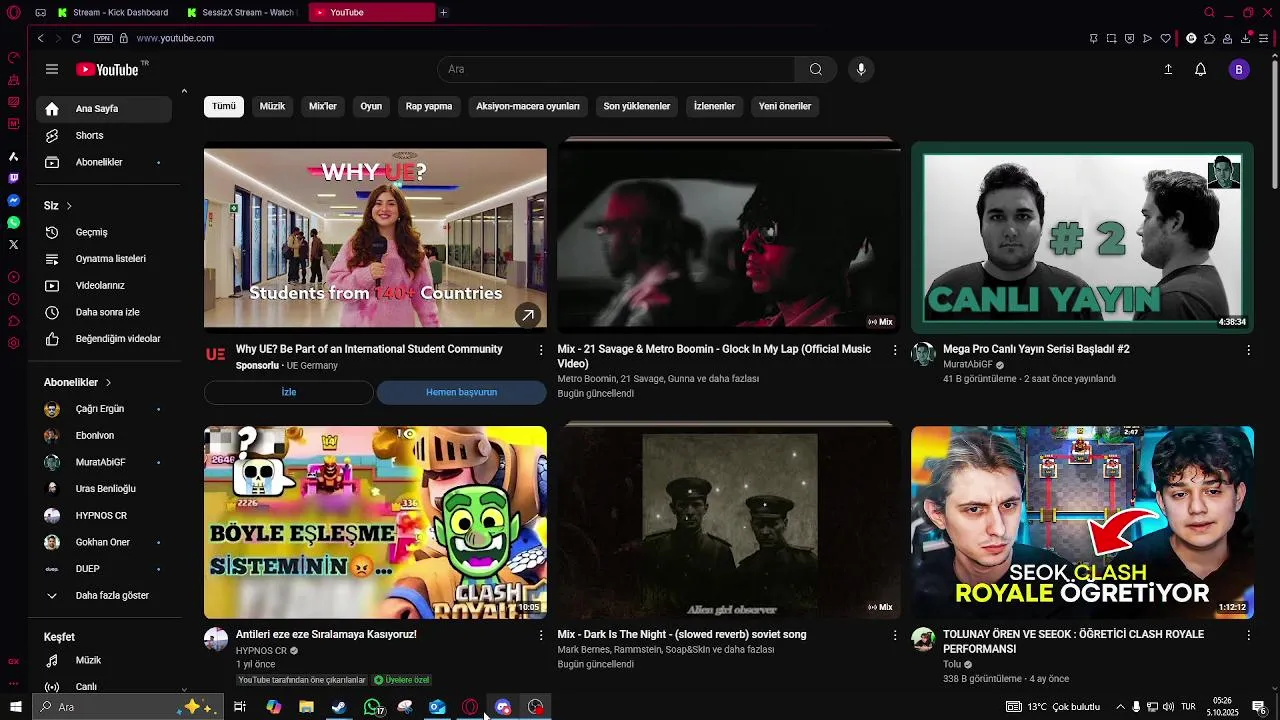Open Çağrı Ergün subscription channel

104,409
